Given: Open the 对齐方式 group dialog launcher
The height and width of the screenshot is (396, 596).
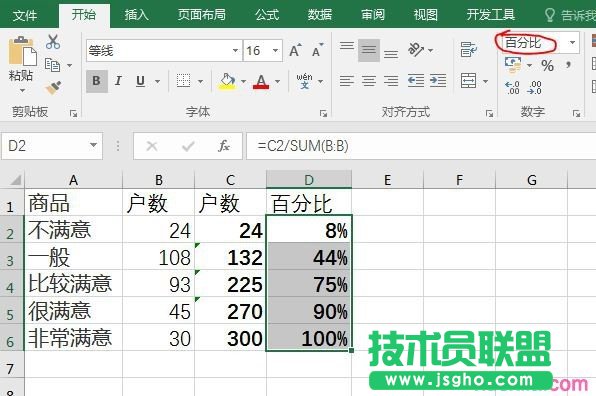Looking at the screenshot, I should (490, 113).
